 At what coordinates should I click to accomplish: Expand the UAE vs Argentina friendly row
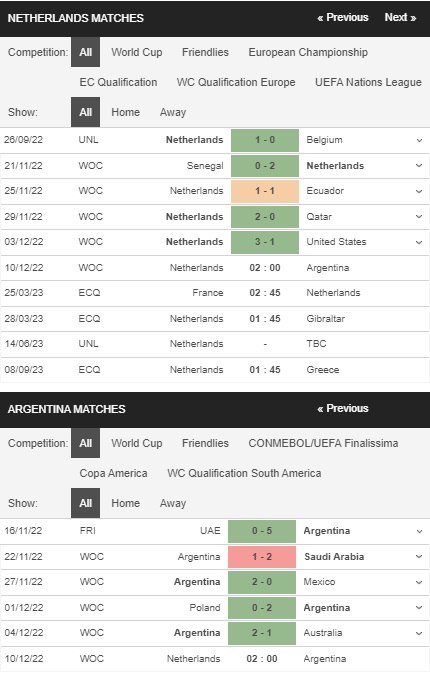click(419, 531)
